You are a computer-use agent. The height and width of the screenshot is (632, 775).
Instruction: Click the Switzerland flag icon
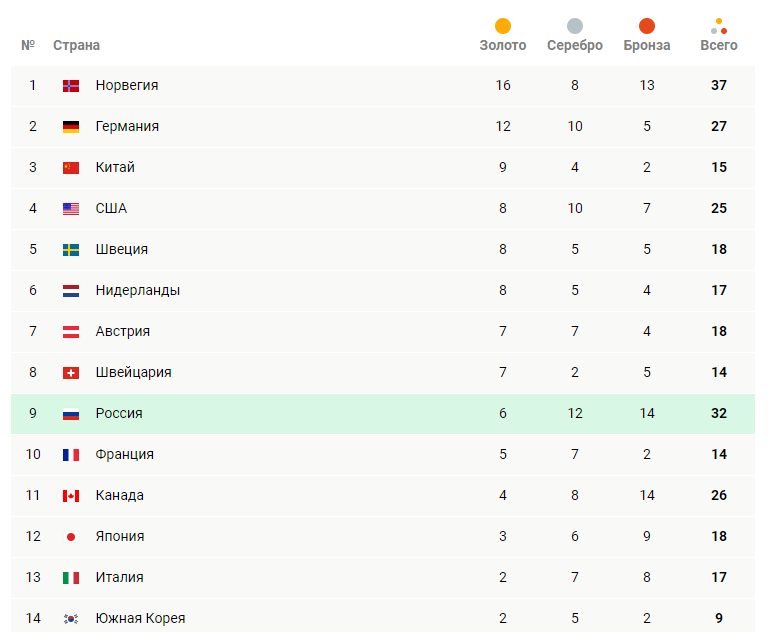71,373
